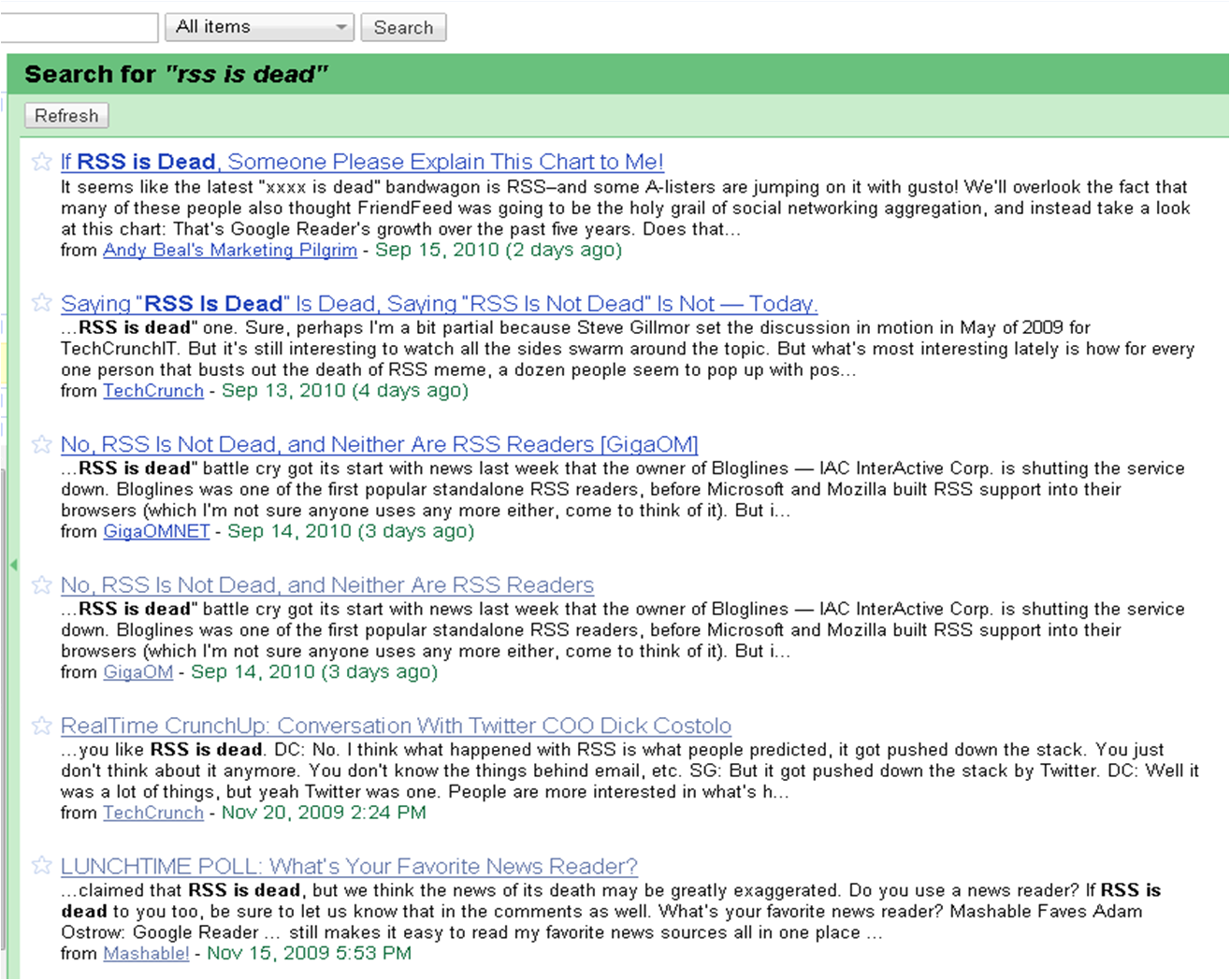The height and width of the screenshot is (980, 1230).
Task: Open the 'All items' dropdown
Action: pyautogui.click(x=259, y=27)
